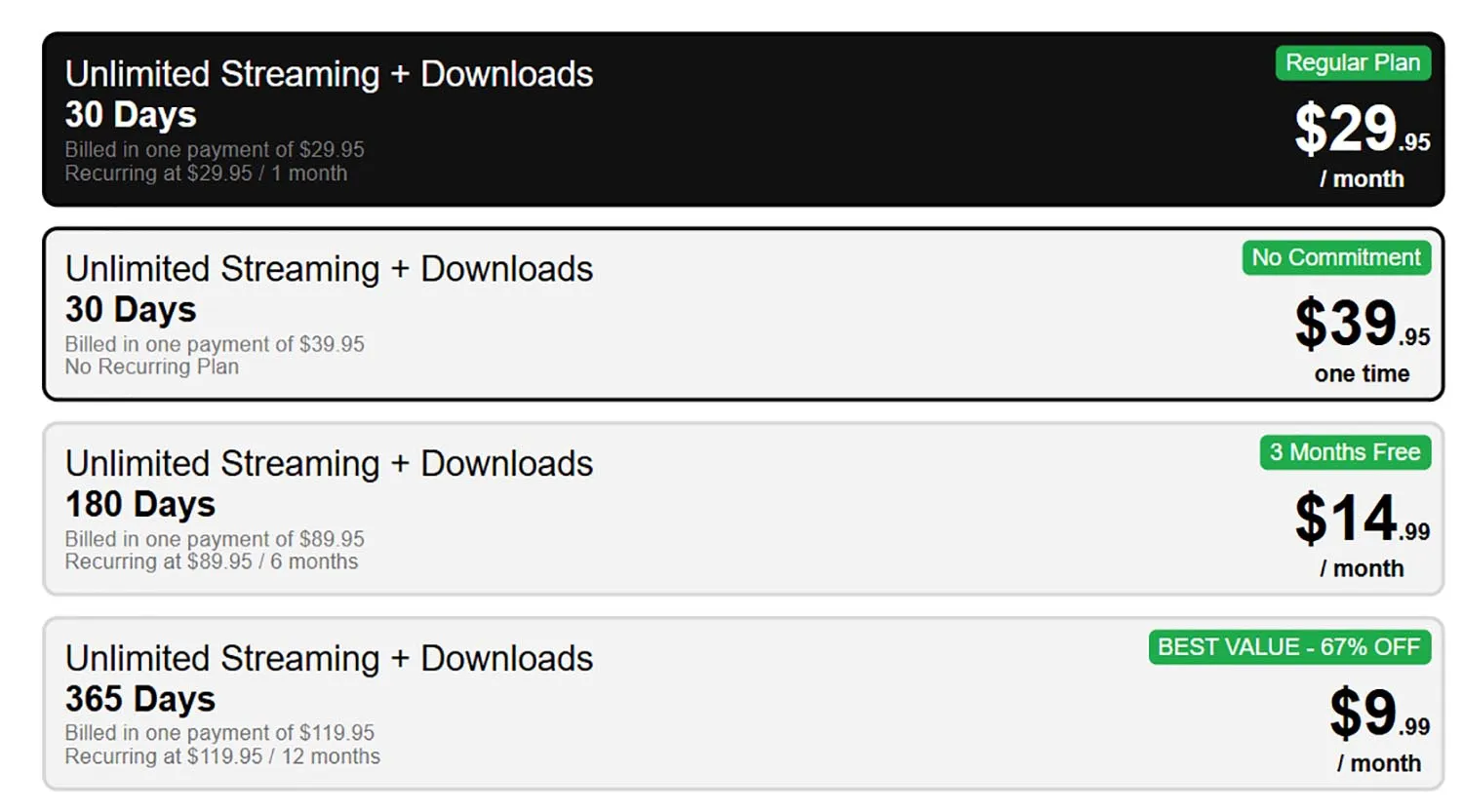Screen dimensions: 1463x812
Task: Click Unlimited Streaming + Downloads on top card
Action: pyautogui.click(x=329, y=74)
